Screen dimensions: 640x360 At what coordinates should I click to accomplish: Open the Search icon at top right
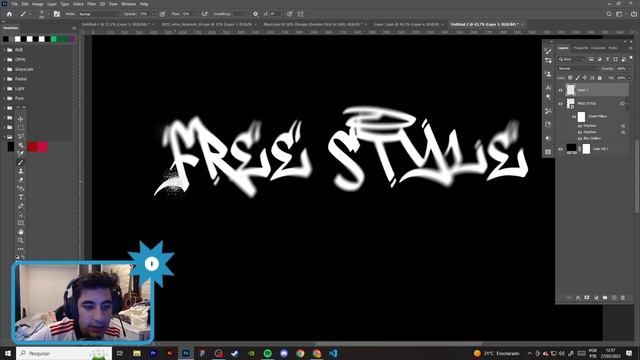click(x=609, y=14)
